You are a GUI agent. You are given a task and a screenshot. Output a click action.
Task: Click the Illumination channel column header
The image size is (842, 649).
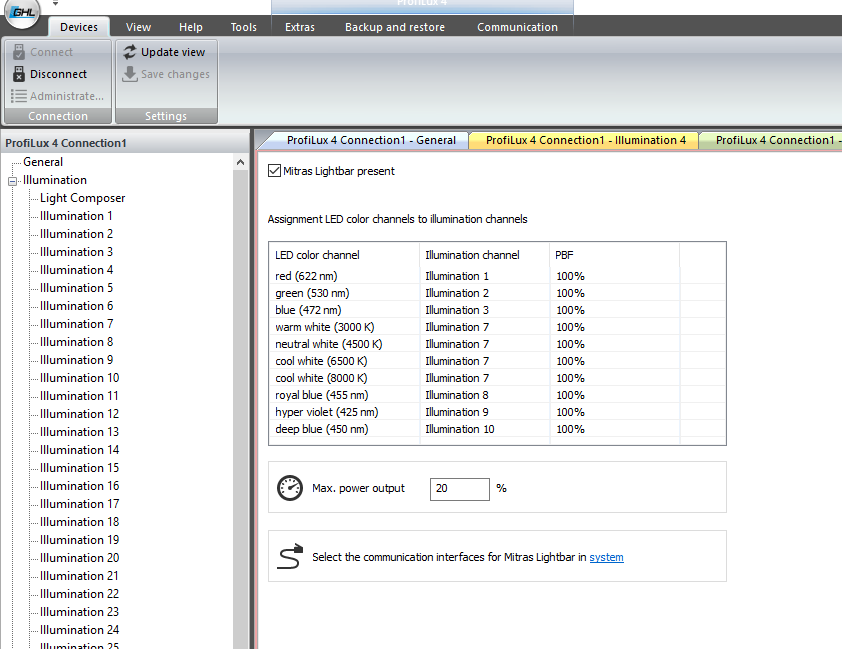pyautogui.click(x=484, y=255)
